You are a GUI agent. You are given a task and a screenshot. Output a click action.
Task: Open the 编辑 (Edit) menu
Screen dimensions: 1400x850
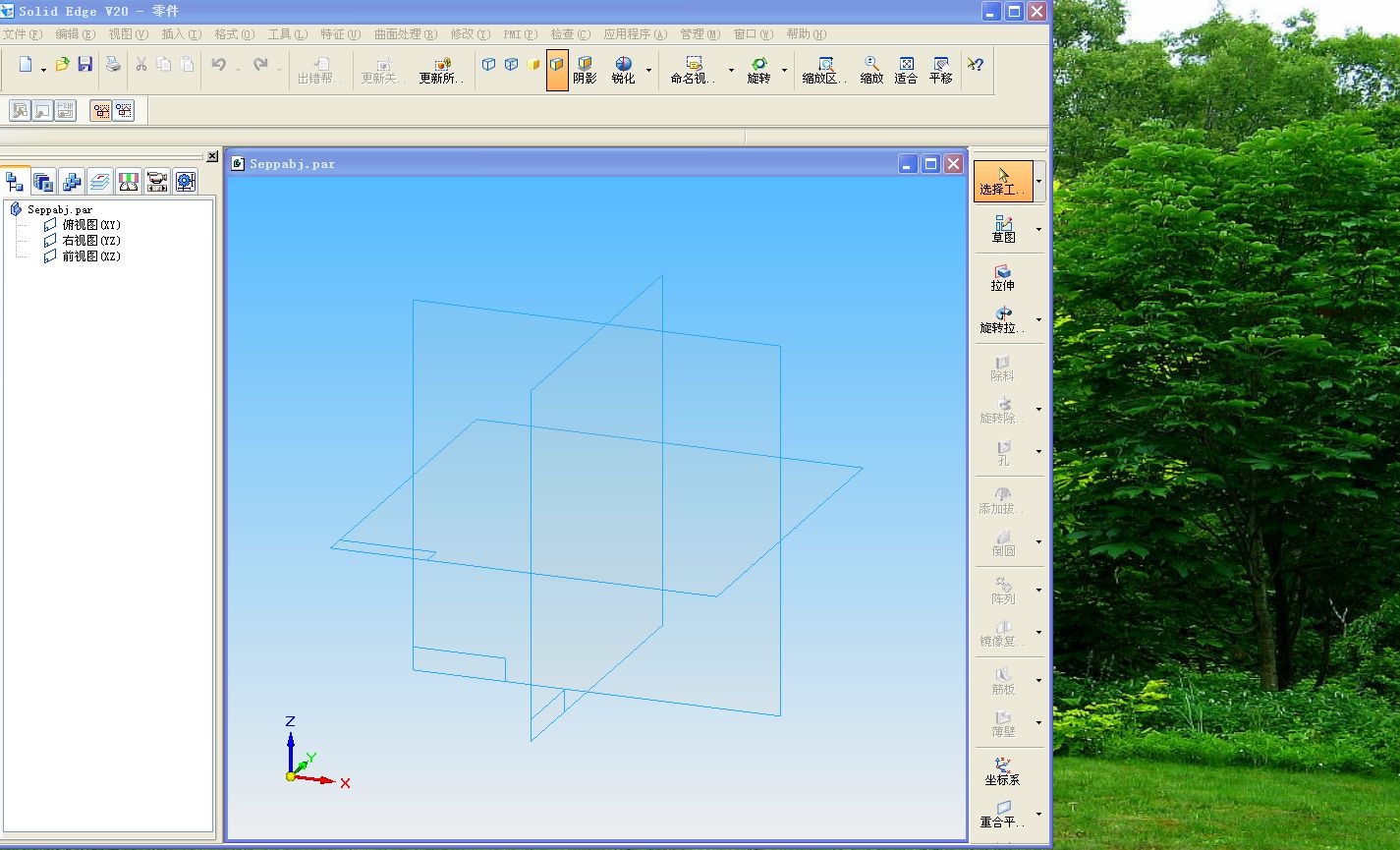76,34
